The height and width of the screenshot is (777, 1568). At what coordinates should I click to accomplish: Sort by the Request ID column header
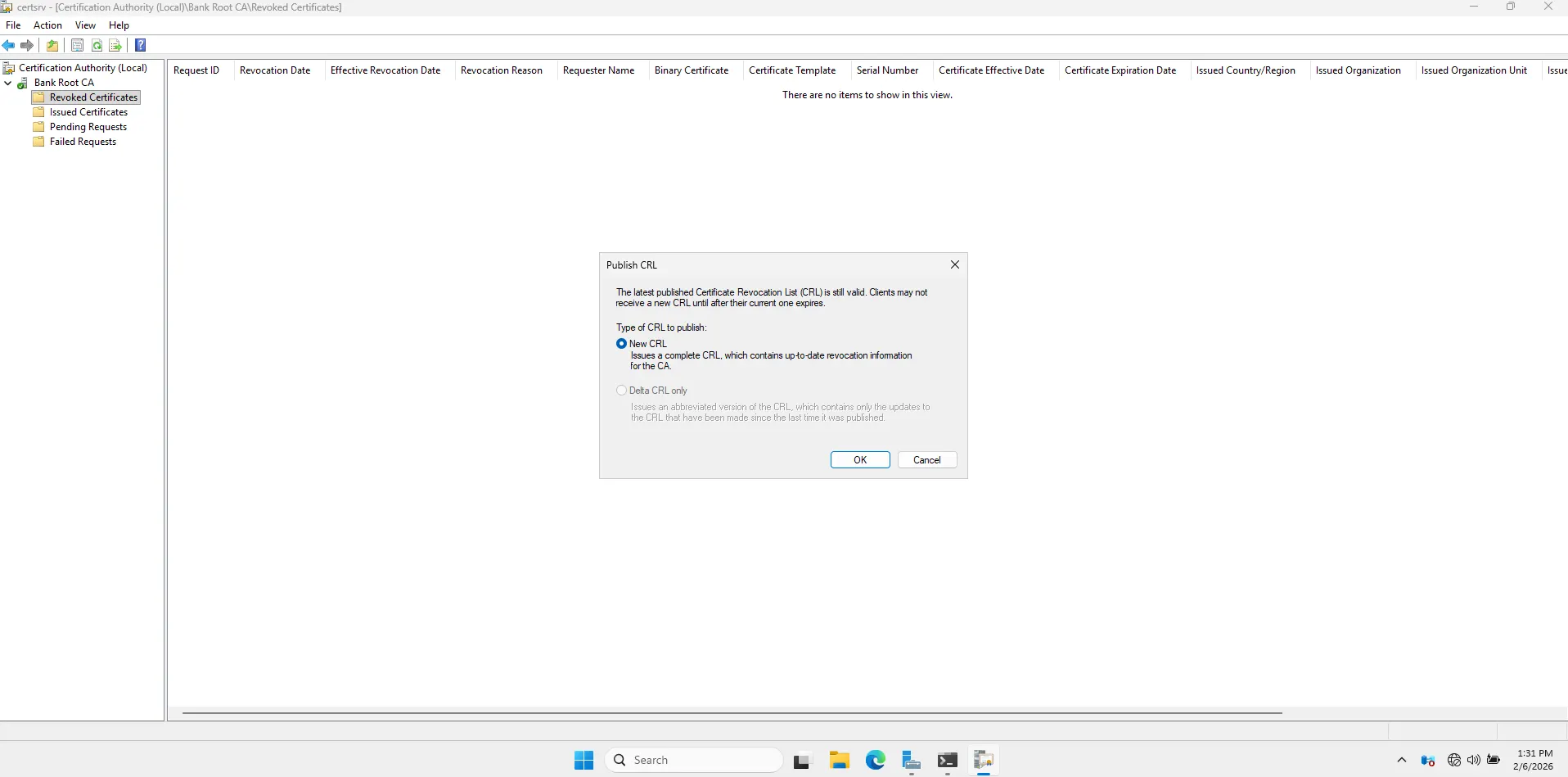click(201, 70)
